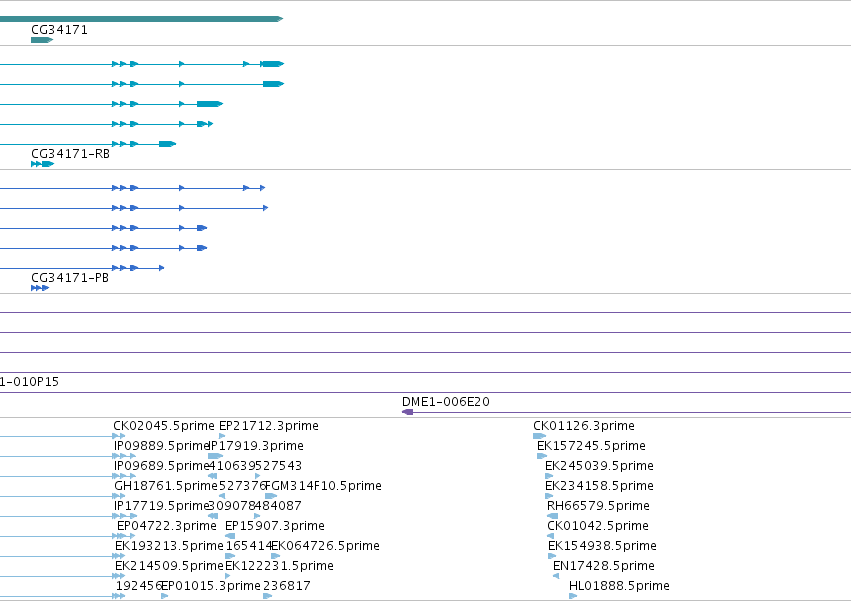Click the GM314F10.5prime EST label
This screenshot has height=601, width=851.
click(324, 486)
